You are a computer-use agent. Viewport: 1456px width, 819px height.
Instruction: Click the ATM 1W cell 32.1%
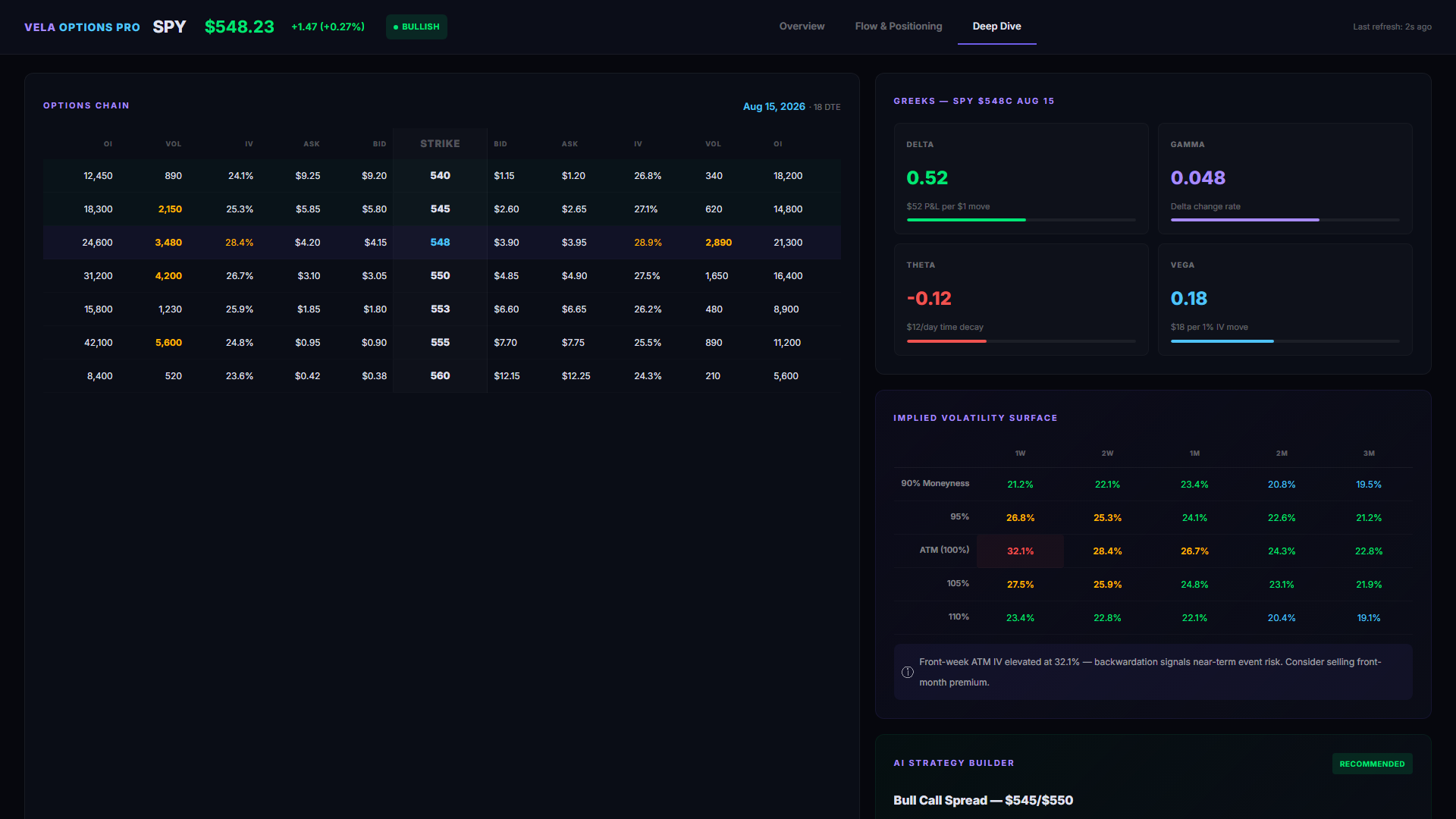1020,551
